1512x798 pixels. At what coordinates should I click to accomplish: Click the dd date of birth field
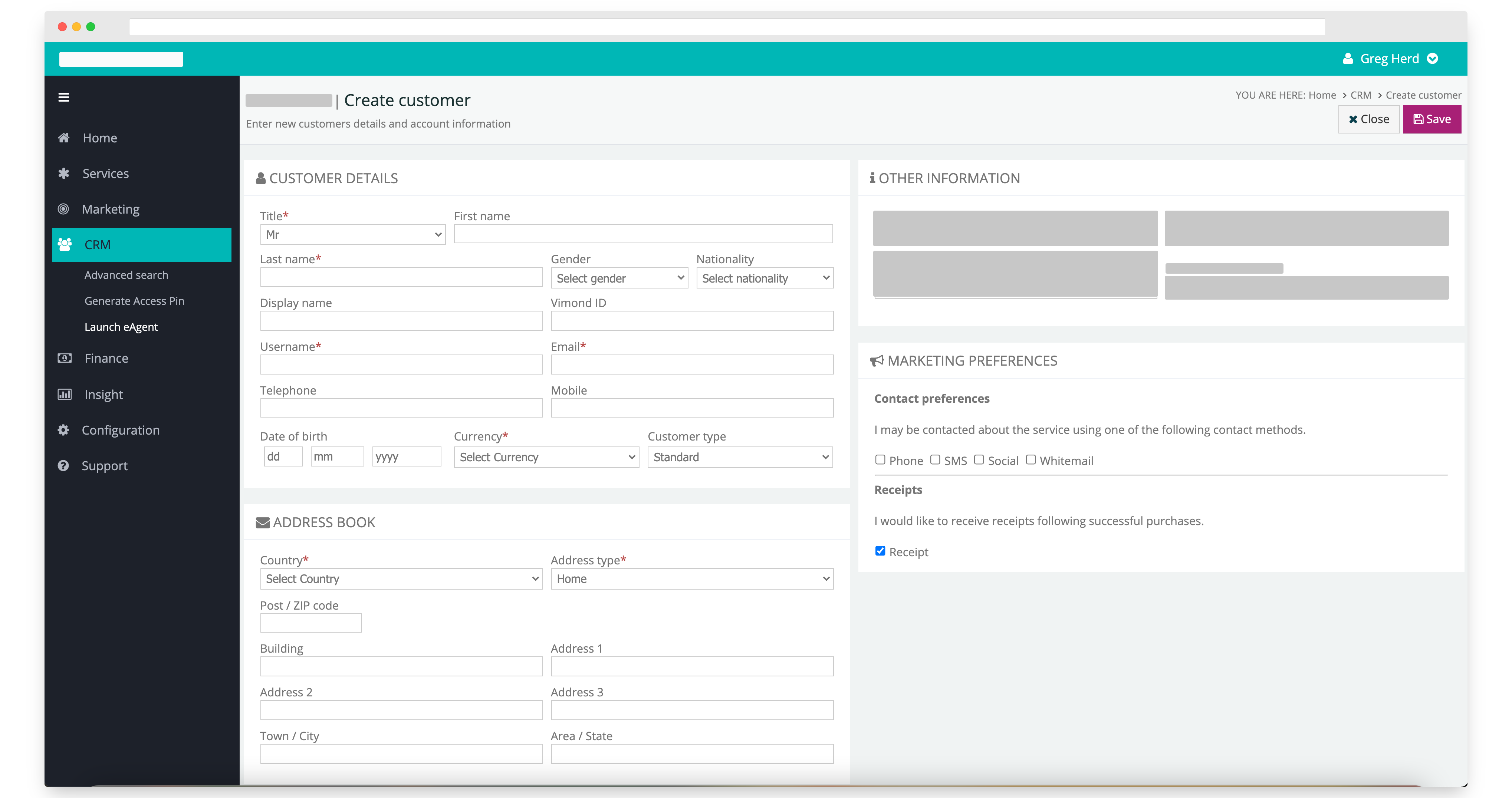coord(283,456)
